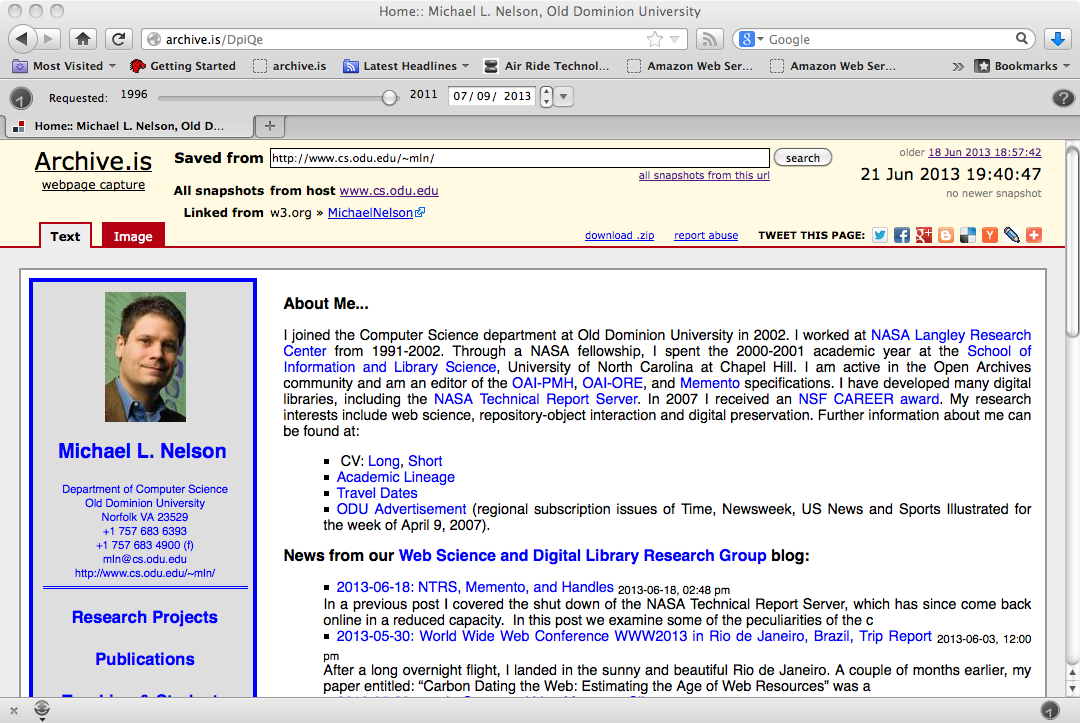Click the page vertical scrollbar thumb
The image size is (1080, 723).
click(1072, 241)
